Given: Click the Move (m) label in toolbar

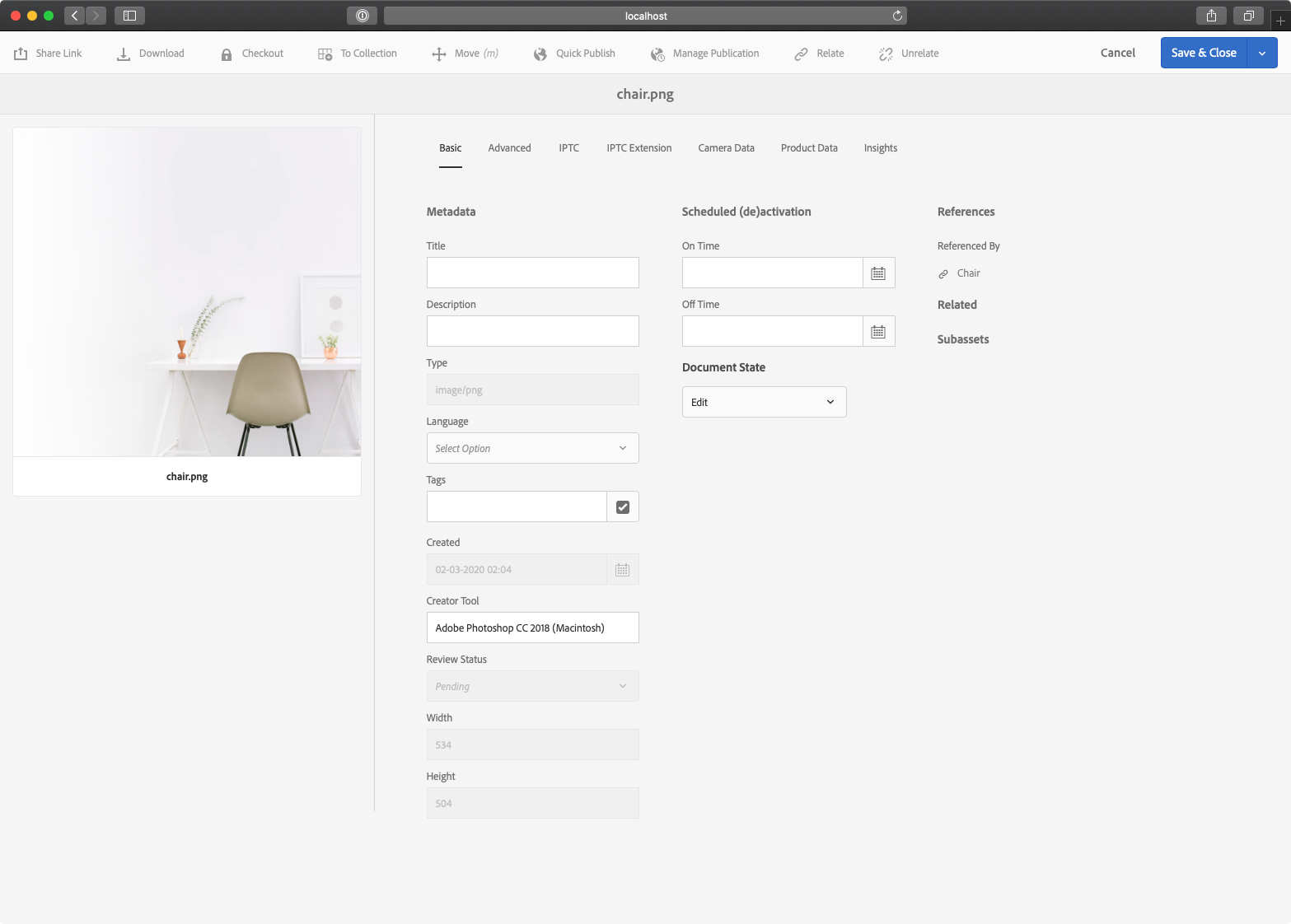Looking at the screenshot, I should (476, 54).
